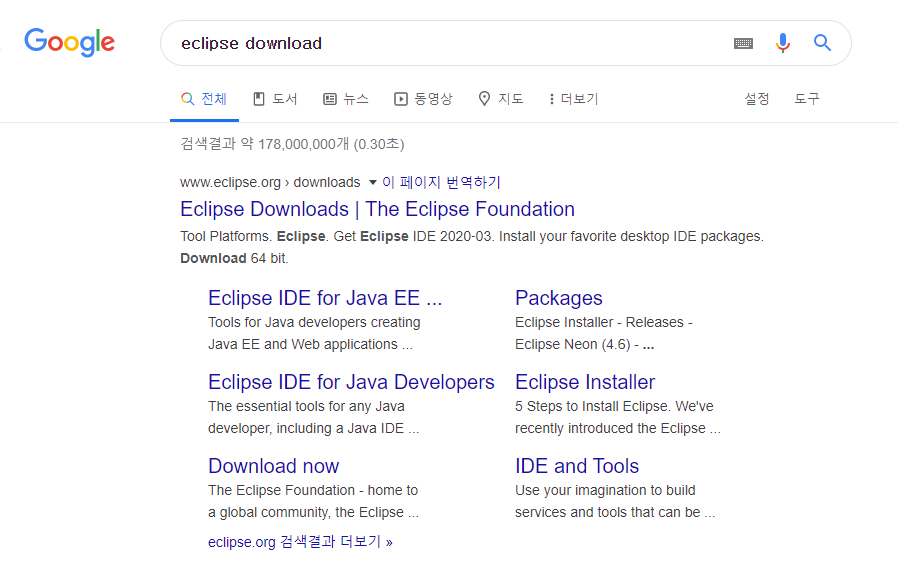Switch to the 뉴스 (News) tab

coord(346,99)
